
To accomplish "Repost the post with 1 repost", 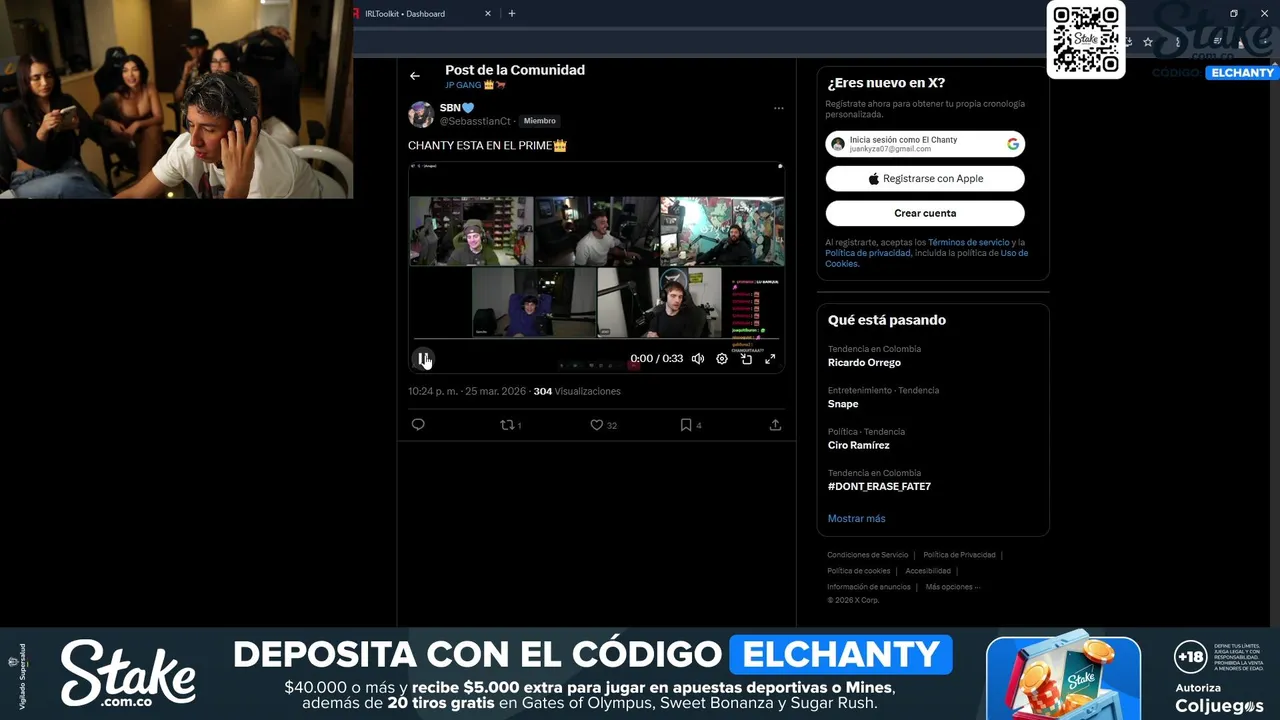I will pos(510,425).
